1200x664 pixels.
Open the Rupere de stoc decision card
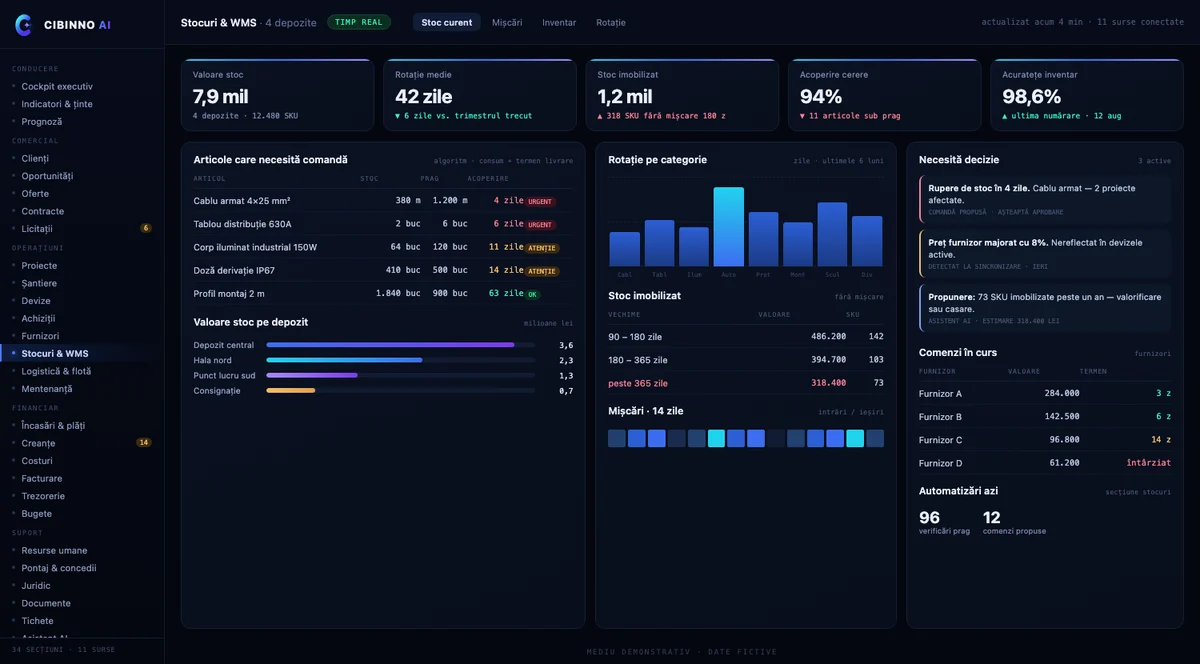[x=1045, y=199]
